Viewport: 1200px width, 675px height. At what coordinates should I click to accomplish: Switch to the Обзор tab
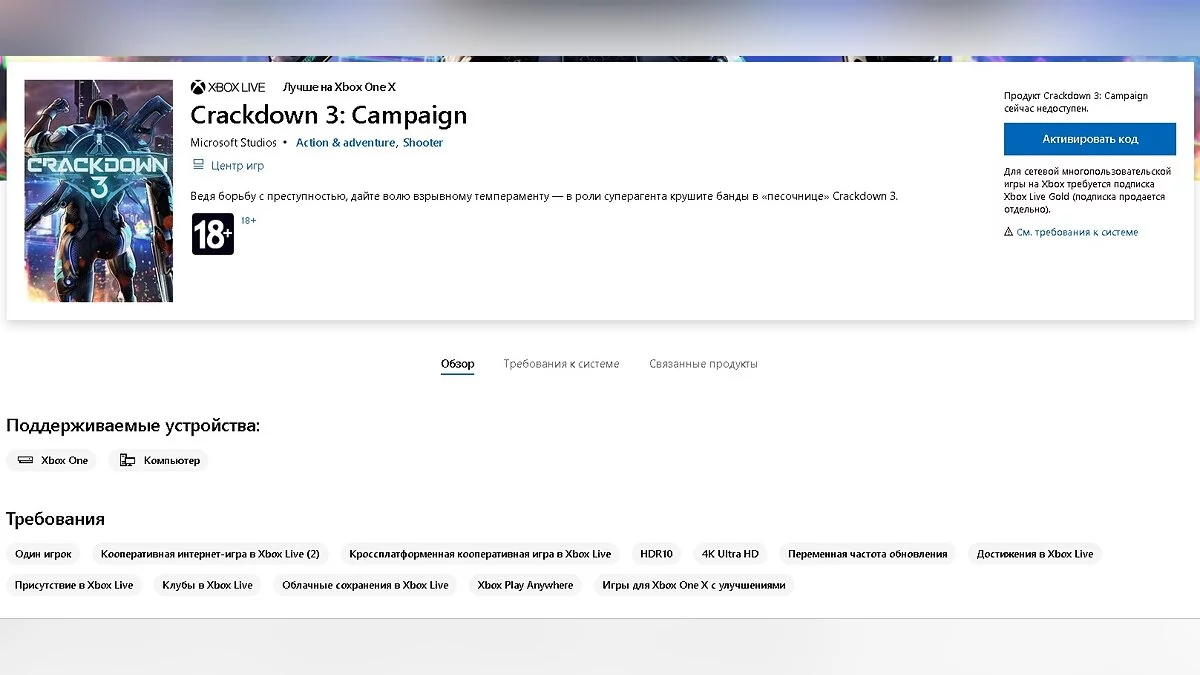458,364
